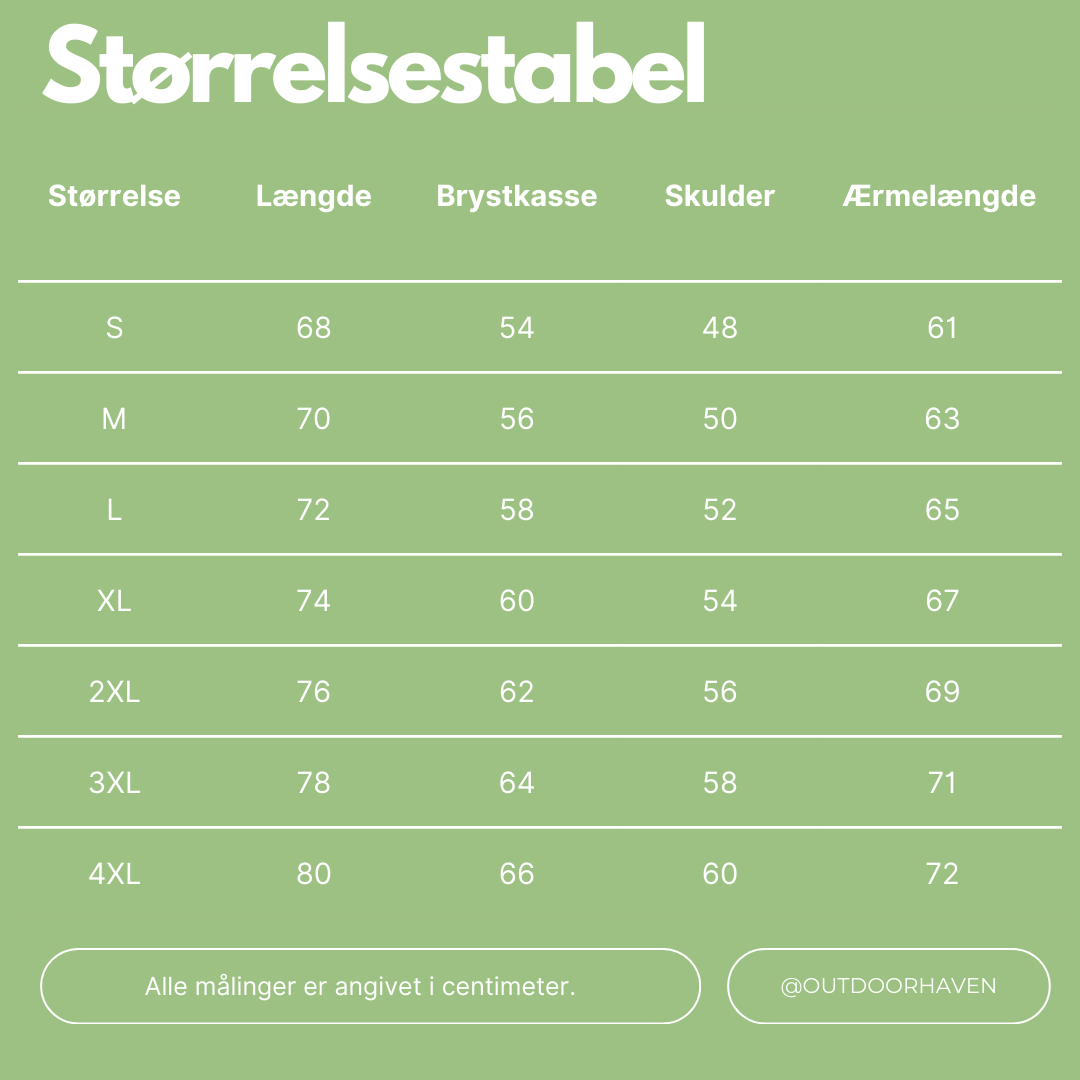Click the Ærmelængde value 71 for size 3XL

click(942, 783)
